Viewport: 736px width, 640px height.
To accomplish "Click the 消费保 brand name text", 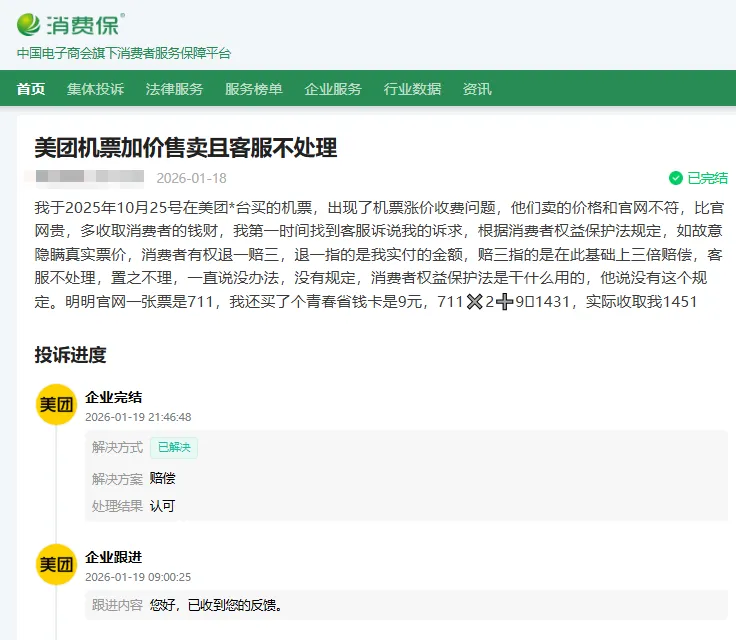I will pos(83,25).
